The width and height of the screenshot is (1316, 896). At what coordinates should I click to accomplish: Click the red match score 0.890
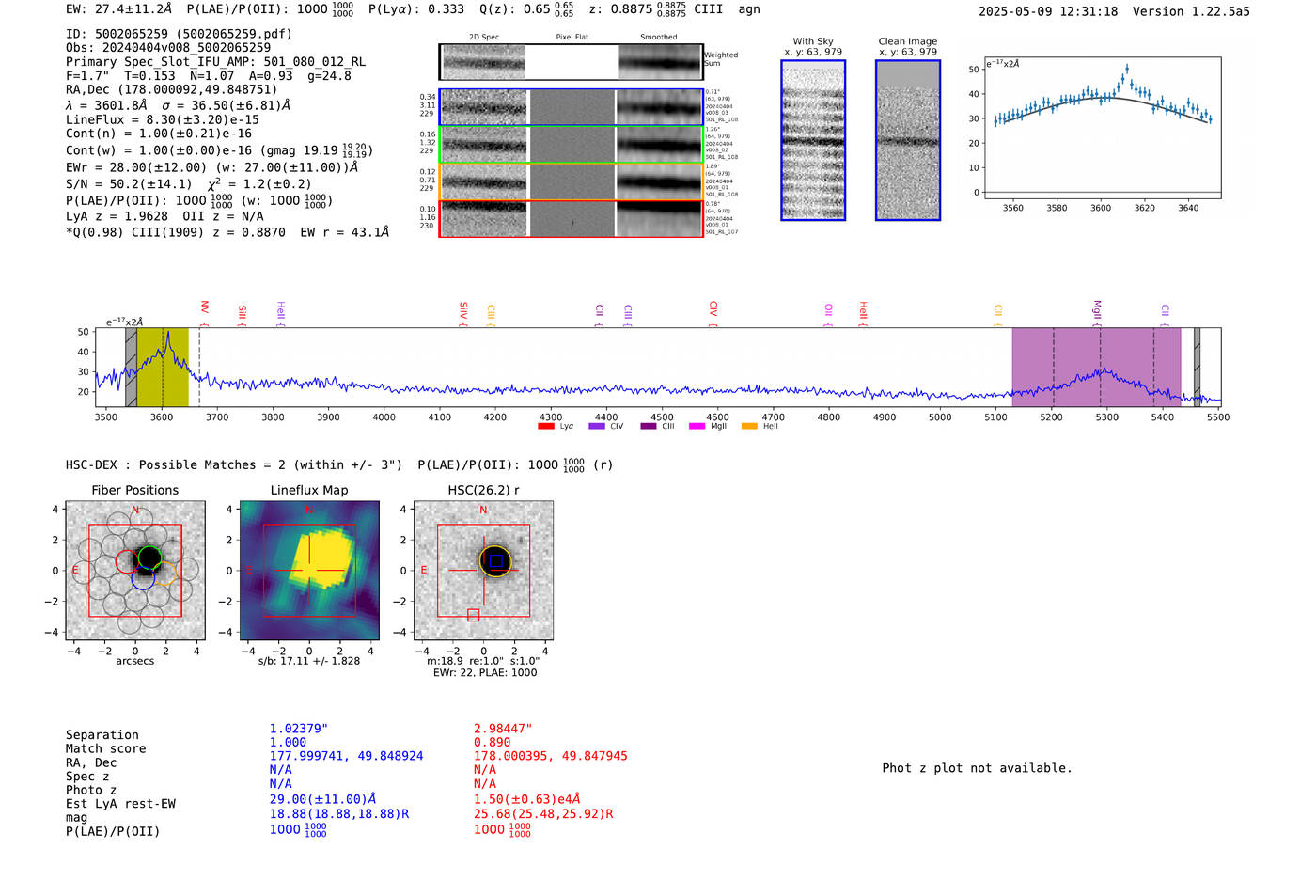point(492,742)
